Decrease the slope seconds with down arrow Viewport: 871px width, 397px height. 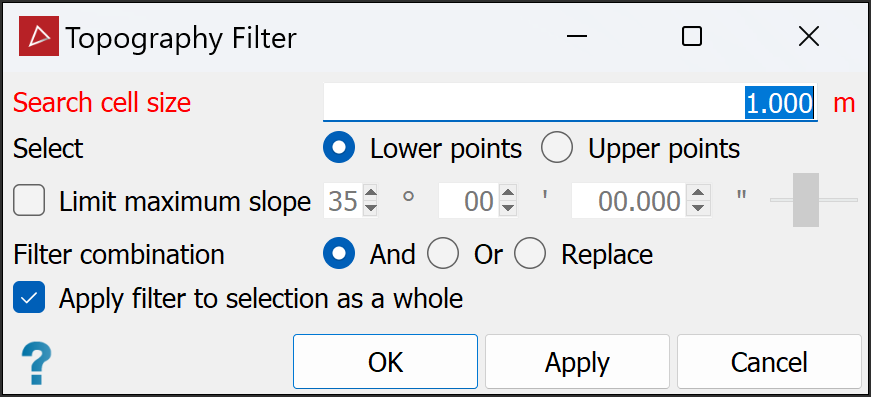tap(702, 208)
